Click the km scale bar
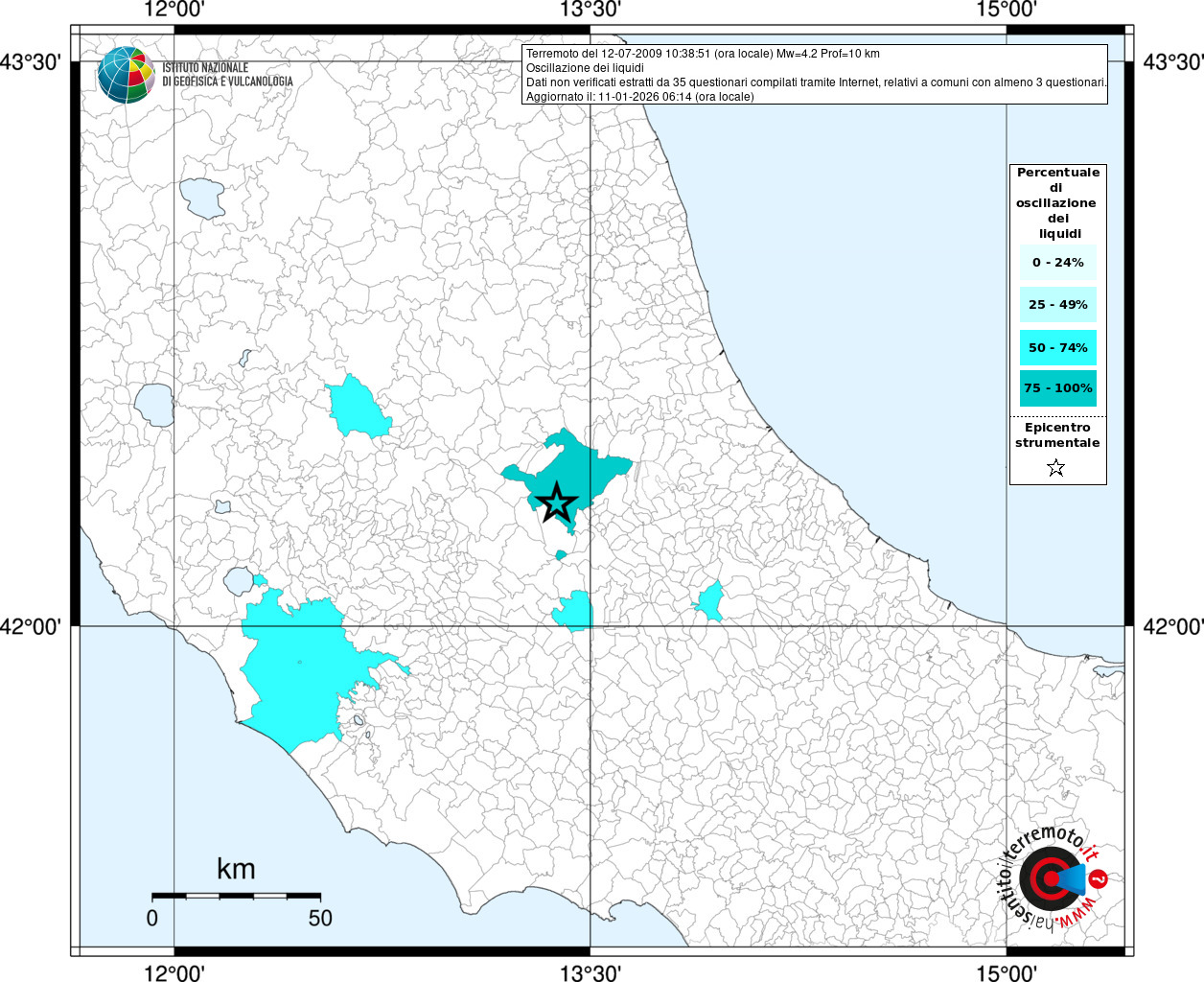Image resolution: width=1204 pixels, height=982 pixels. (x=236, y=896)
